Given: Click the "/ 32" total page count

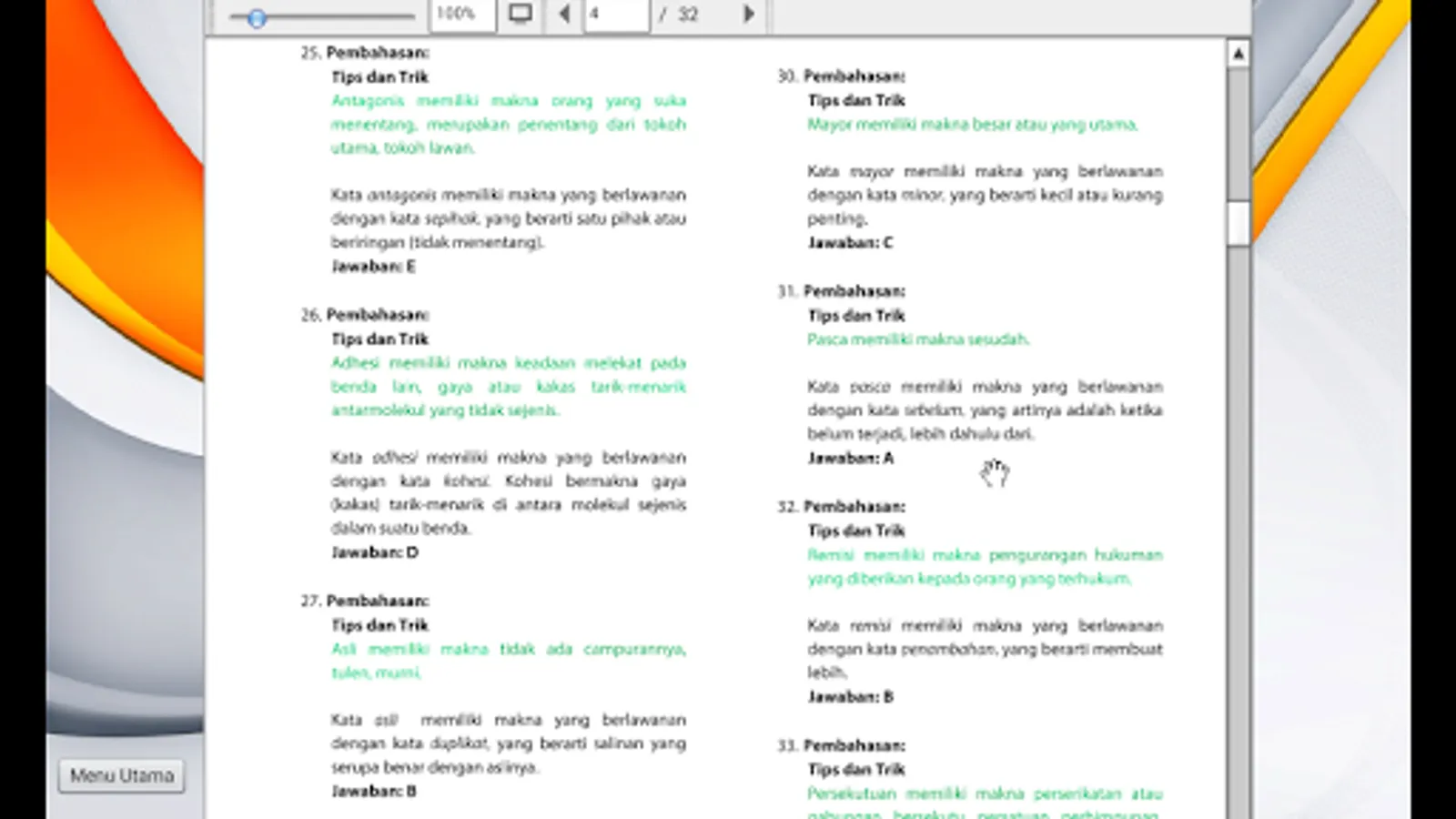Looking at the screenshot, I should pyautogui.click(x=679, y=14).
